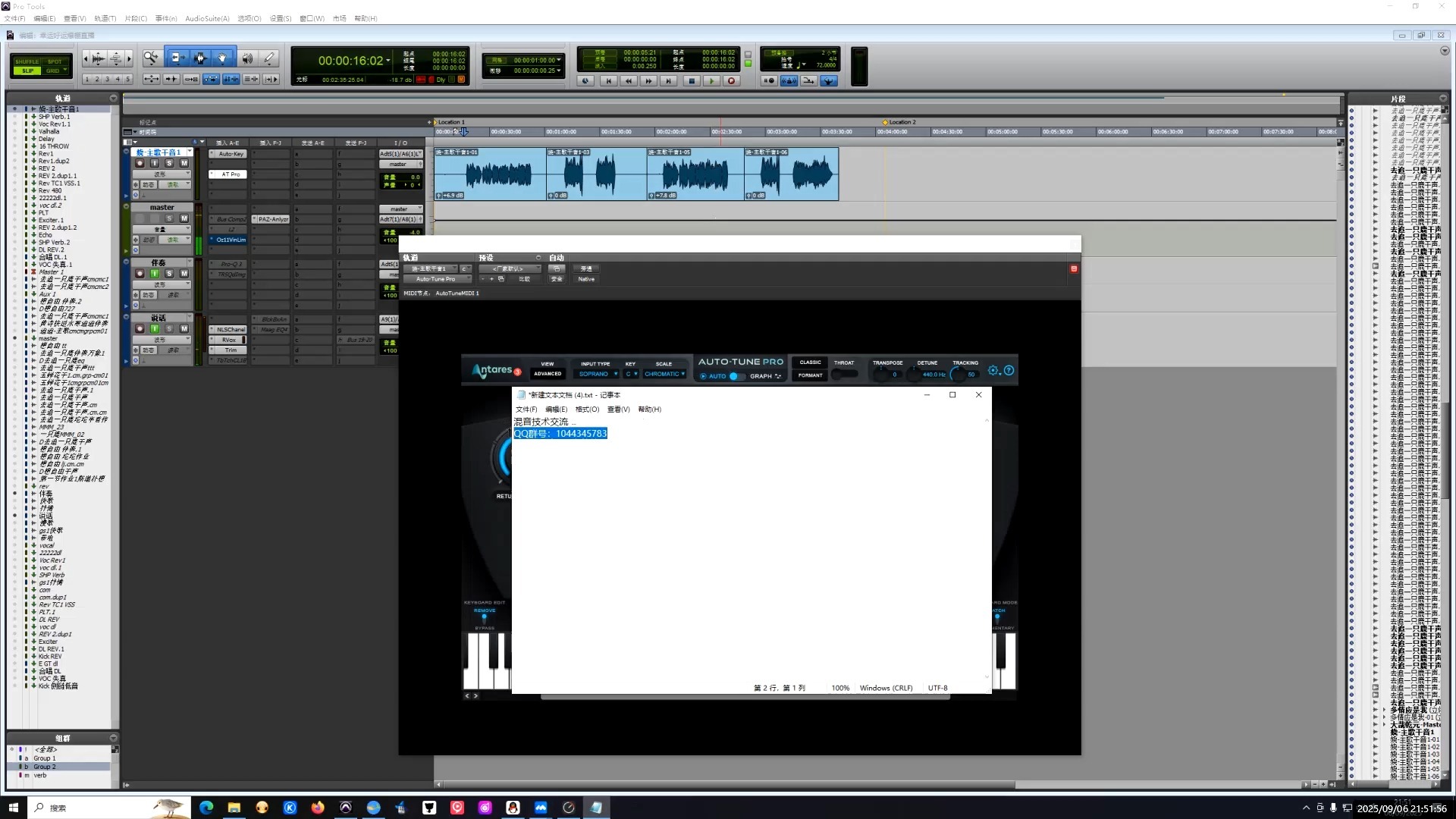
Task: Open plugin selector Auto-Tune Pro dropdown
Action: tap(438, 279)
